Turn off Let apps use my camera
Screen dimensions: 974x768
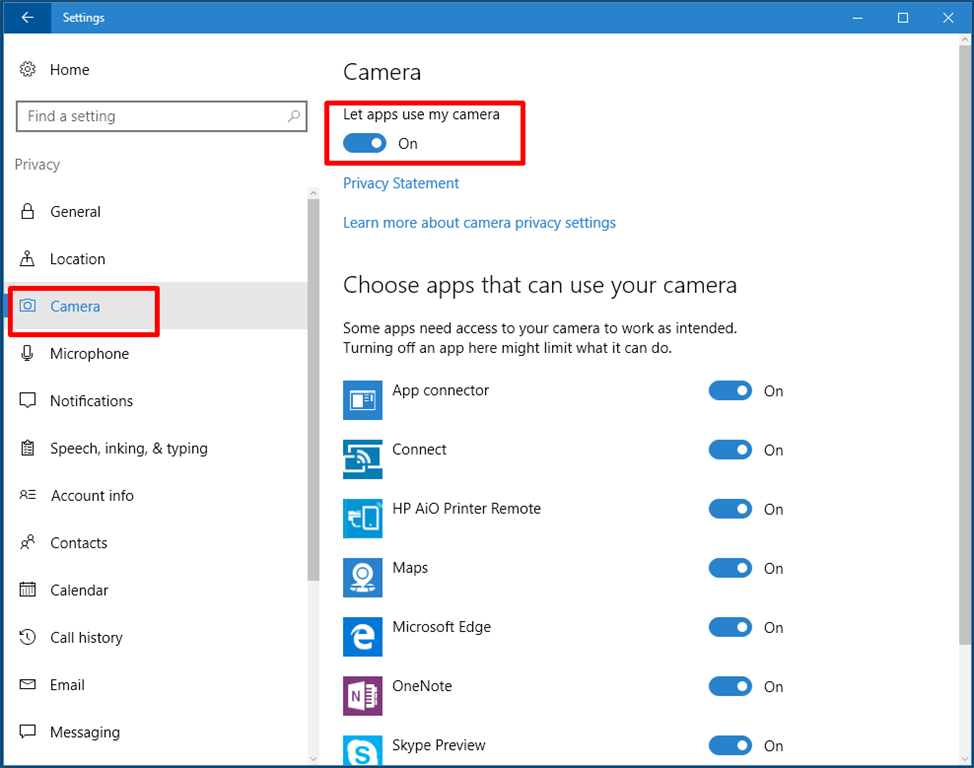click(364, 143)
